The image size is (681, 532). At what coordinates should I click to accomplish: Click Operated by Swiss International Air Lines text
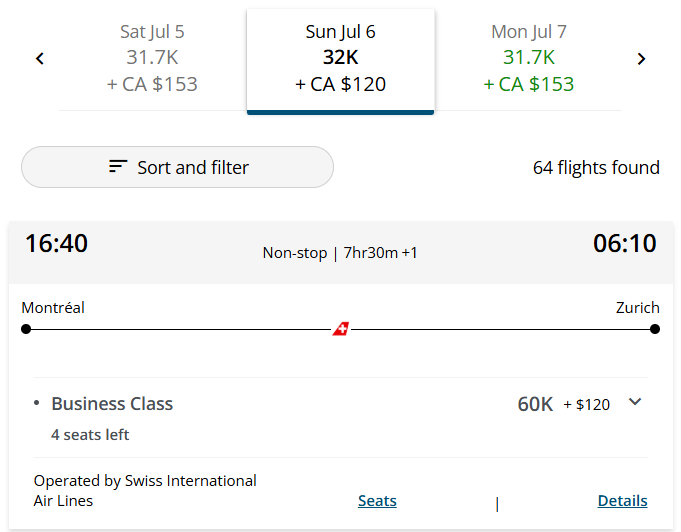click(145, 491)
